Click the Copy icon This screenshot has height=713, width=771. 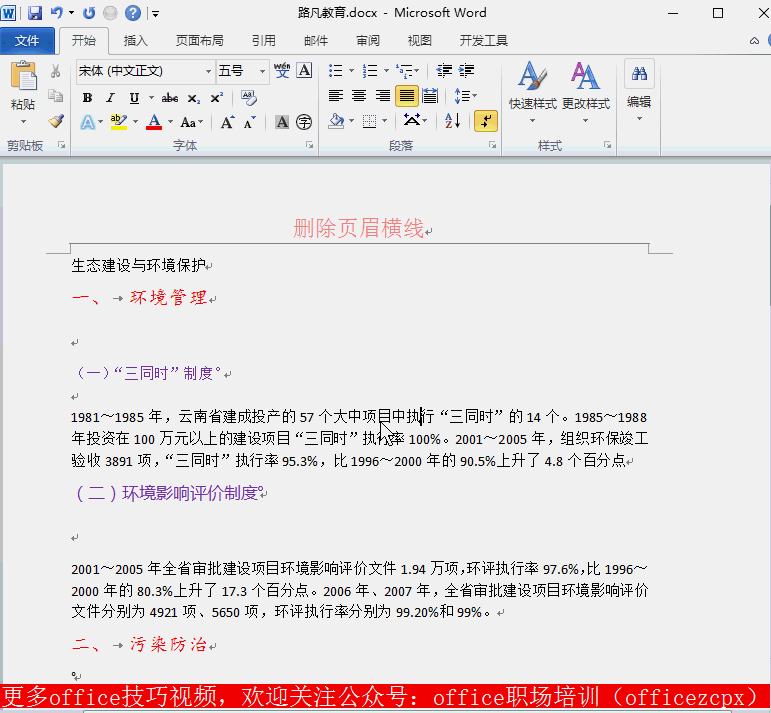click(x=56, y=96)
